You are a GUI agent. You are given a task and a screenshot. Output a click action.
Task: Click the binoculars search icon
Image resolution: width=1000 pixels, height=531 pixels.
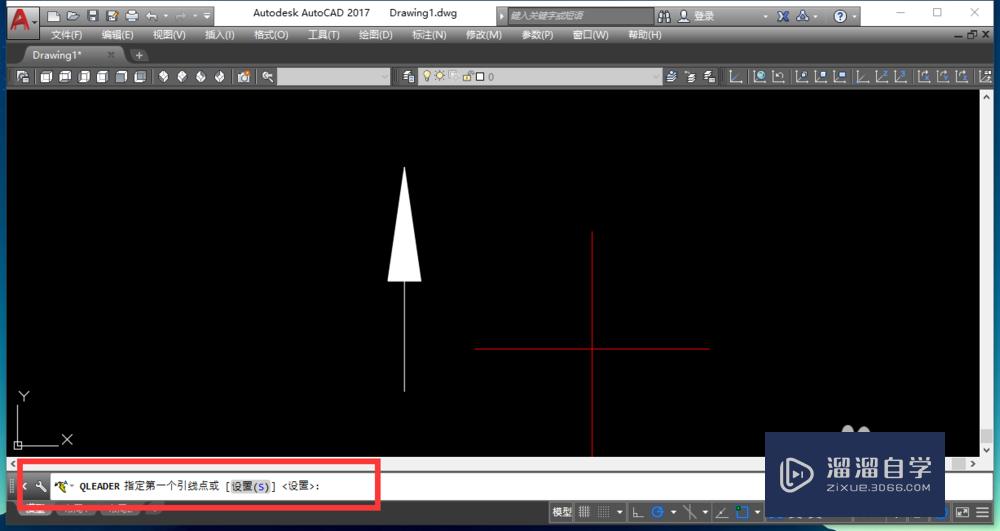(664, 16)
